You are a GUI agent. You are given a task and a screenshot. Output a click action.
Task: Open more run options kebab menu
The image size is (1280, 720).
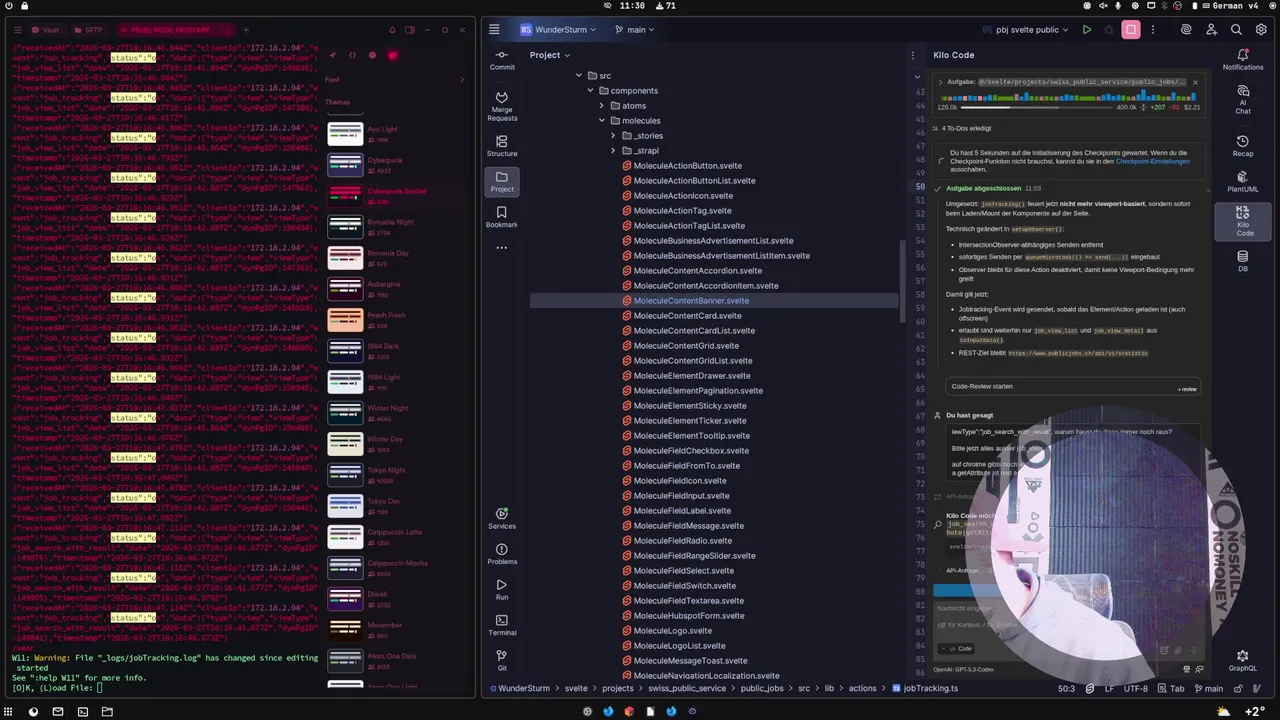[1155, 30]
